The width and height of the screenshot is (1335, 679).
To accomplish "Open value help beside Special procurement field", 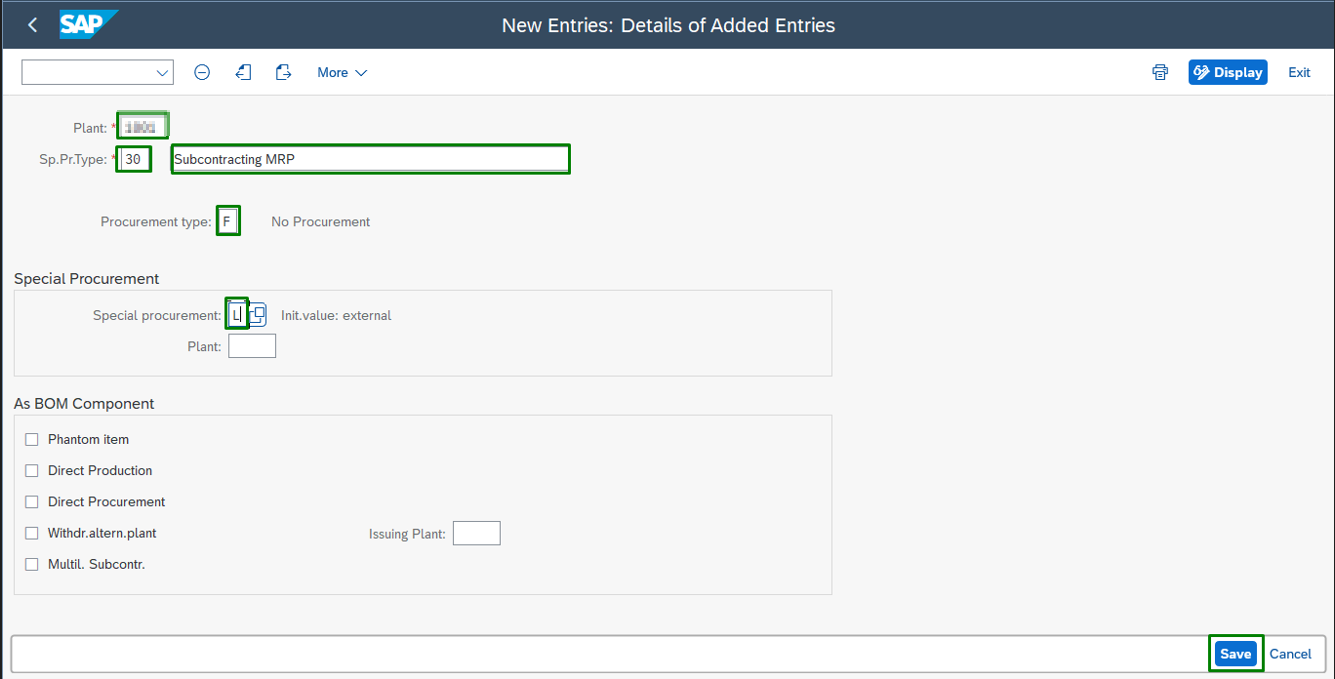I will coord(258,315).
